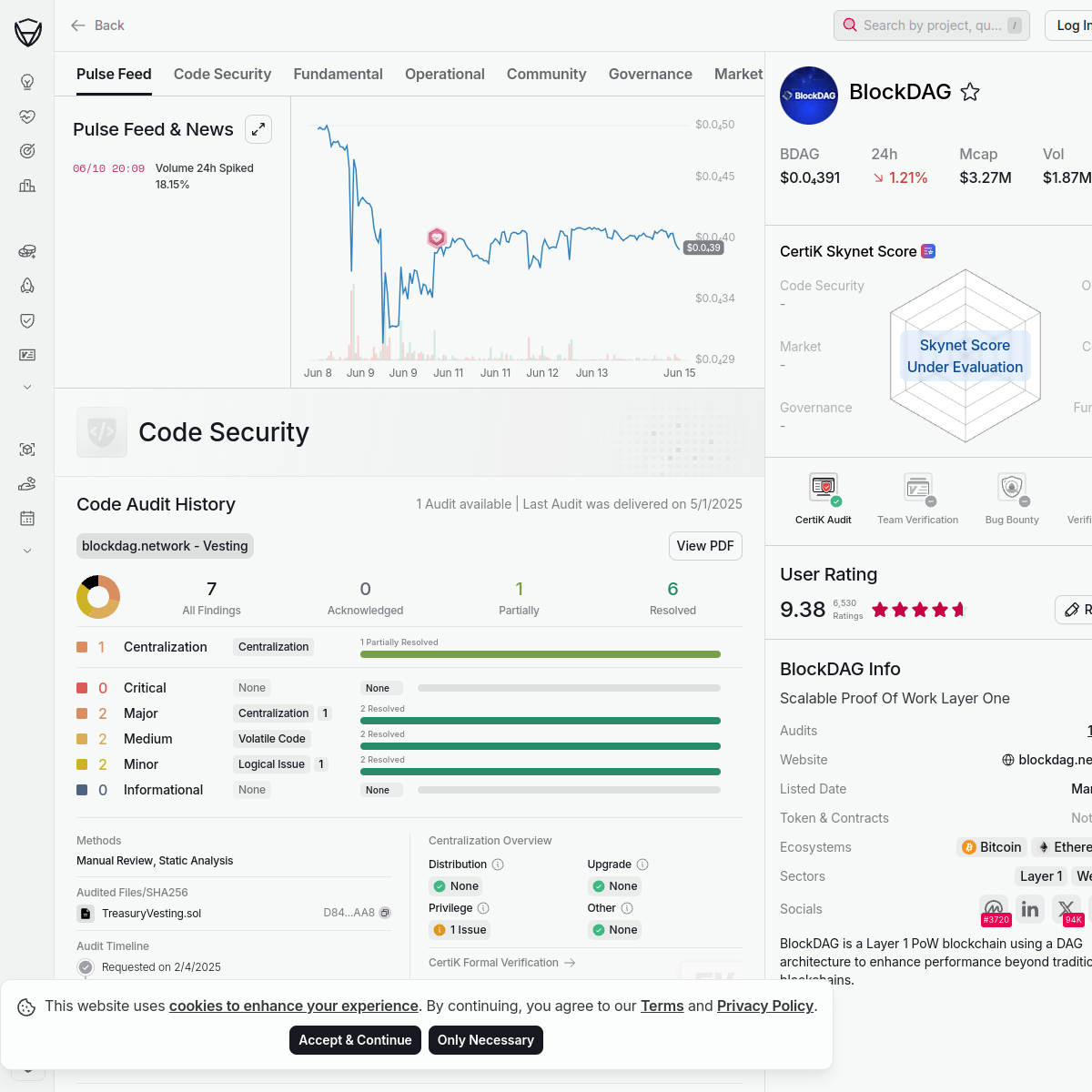Click the Major Centralization tag
1092x1092 pixels.
pos(274,713)
